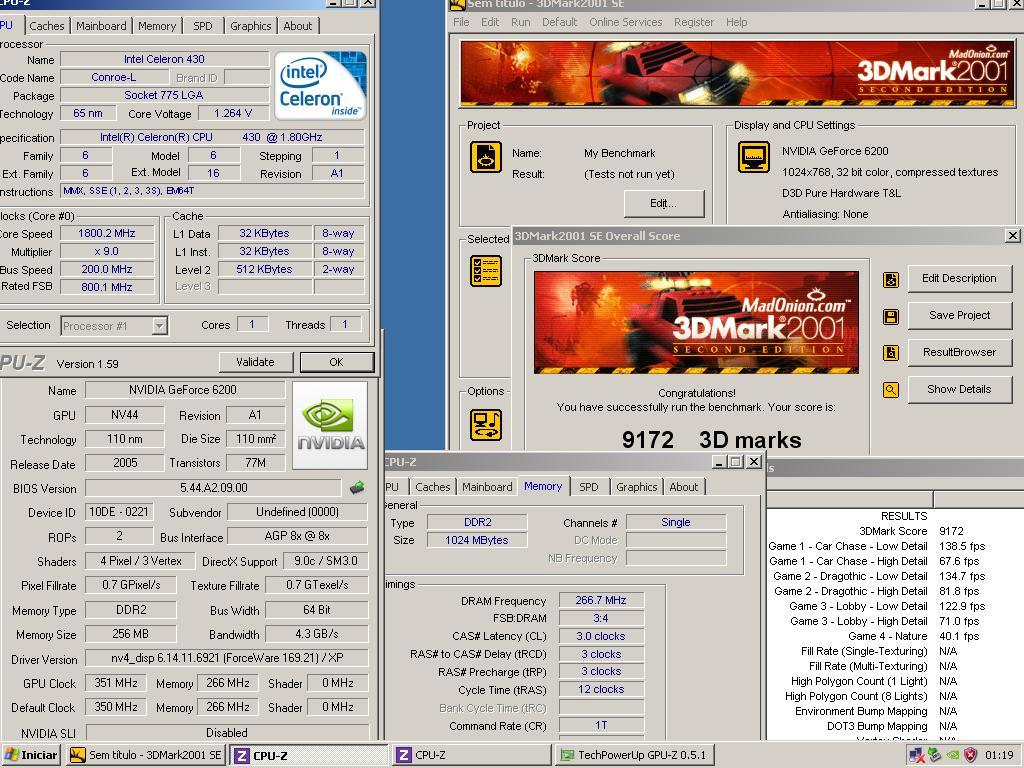Screen dimensions: 1024x768
Task: Open the Run menu in 3DMark2001
Action: point(520,22)
